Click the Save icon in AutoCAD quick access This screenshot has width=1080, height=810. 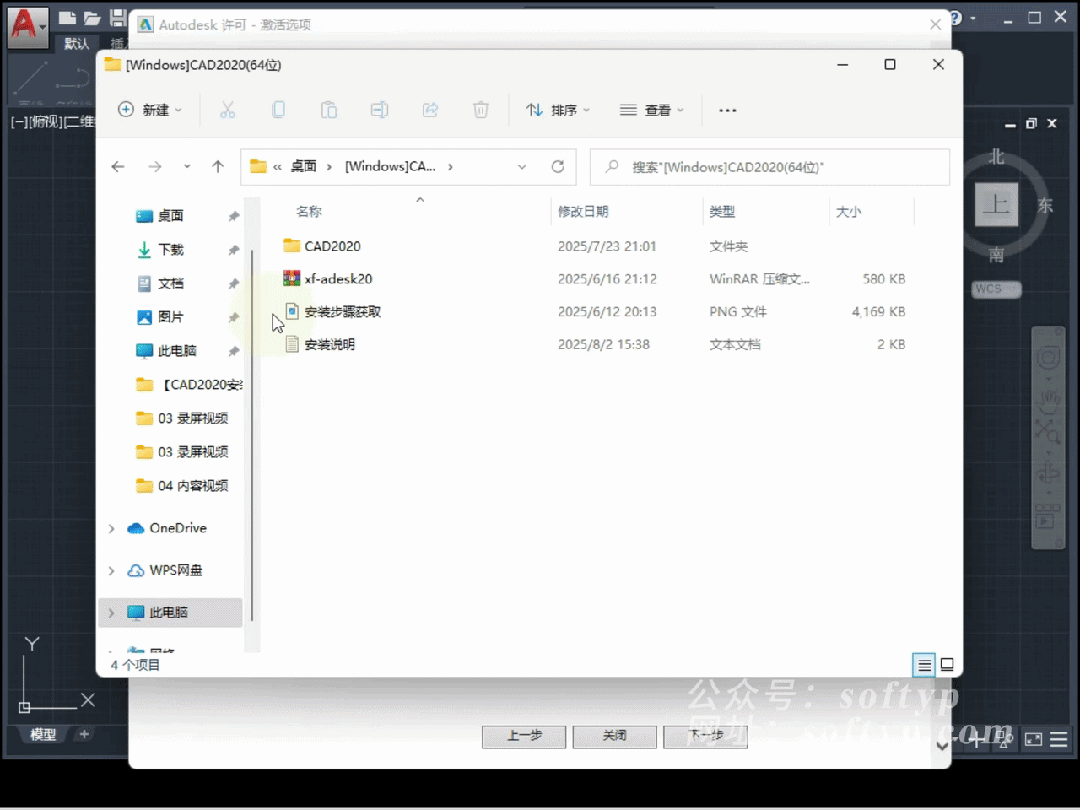tap(118, 18)
